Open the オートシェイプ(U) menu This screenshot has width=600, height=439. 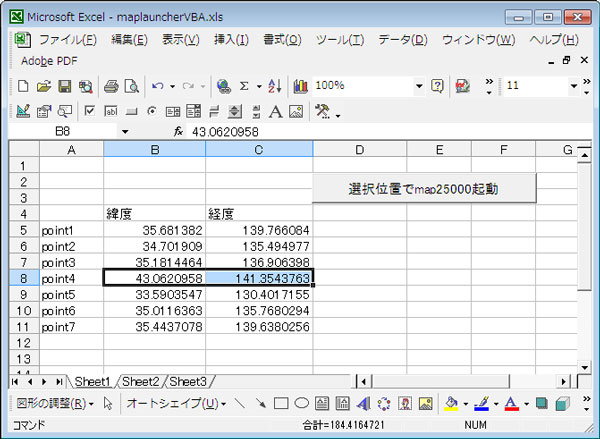point(176,403)
